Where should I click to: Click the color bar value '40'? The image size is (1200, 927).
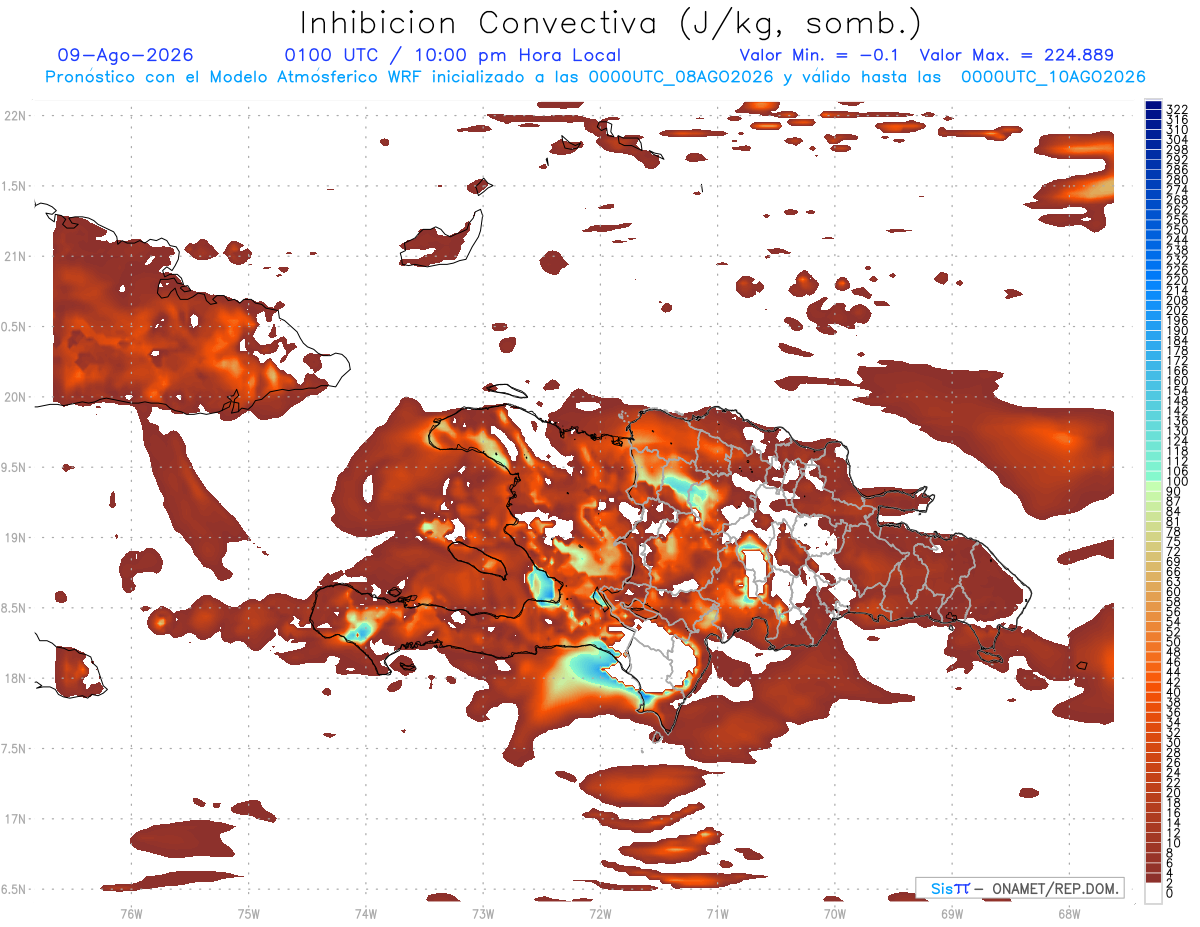coord(1174,692)
